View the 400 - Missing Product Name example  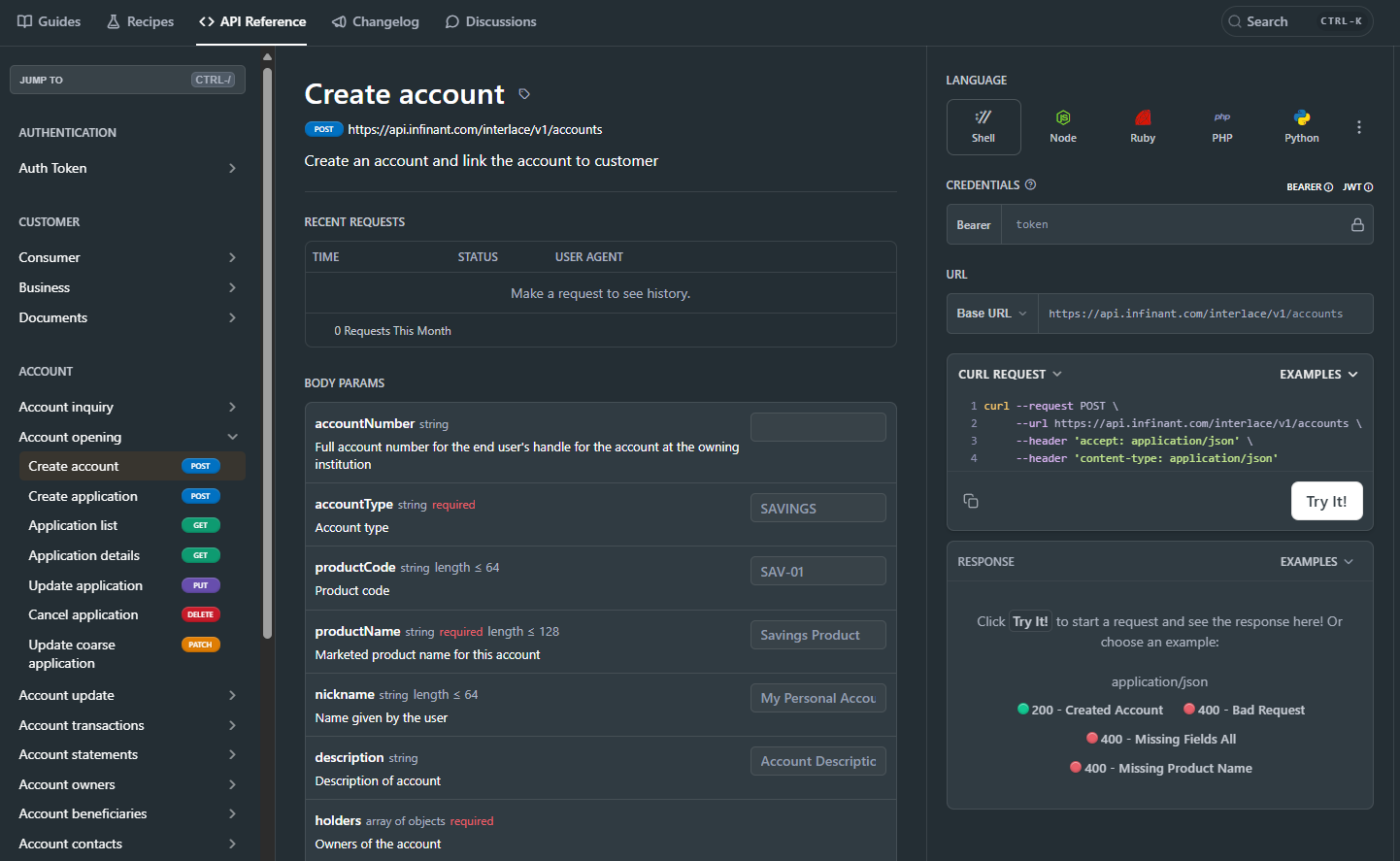coord(1160,768)
